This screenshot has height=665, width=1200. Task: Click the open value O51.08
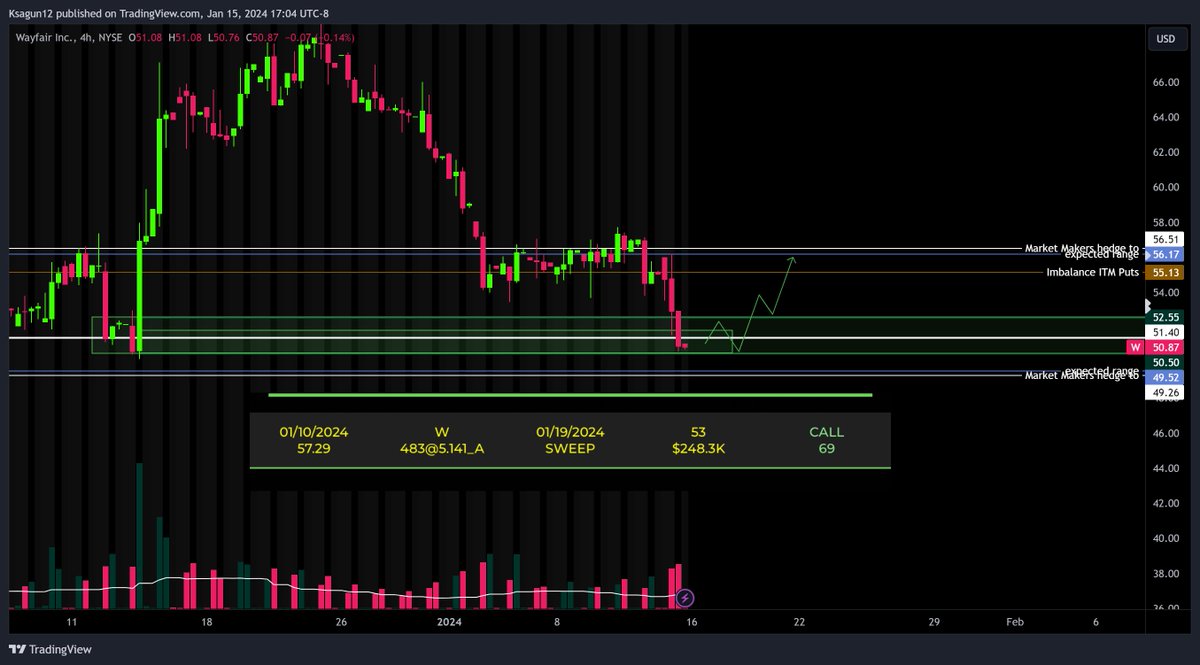coord(147,37)
